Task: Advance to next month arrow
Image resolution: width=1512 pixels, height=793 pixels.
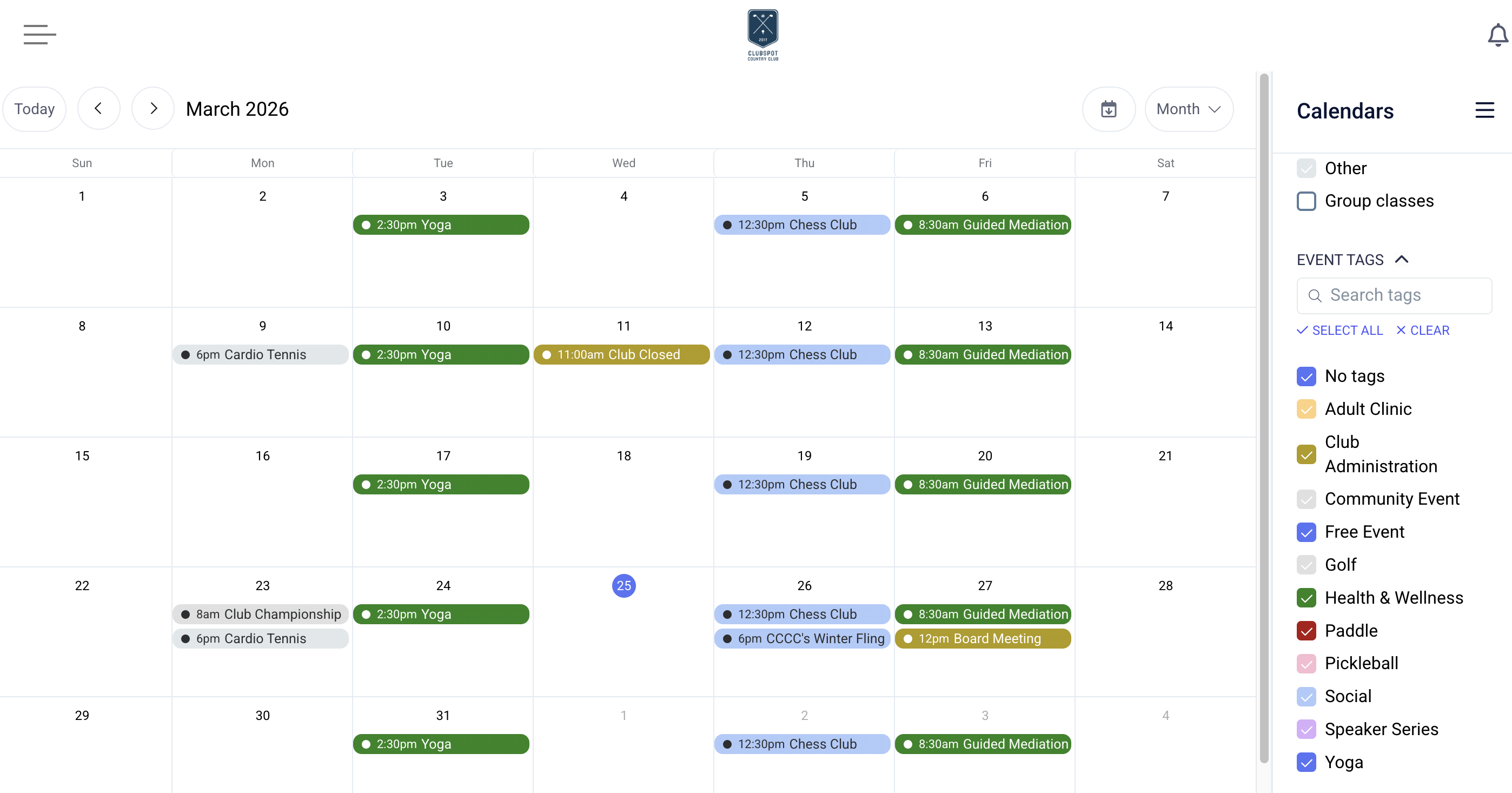Action: [153, 109]
